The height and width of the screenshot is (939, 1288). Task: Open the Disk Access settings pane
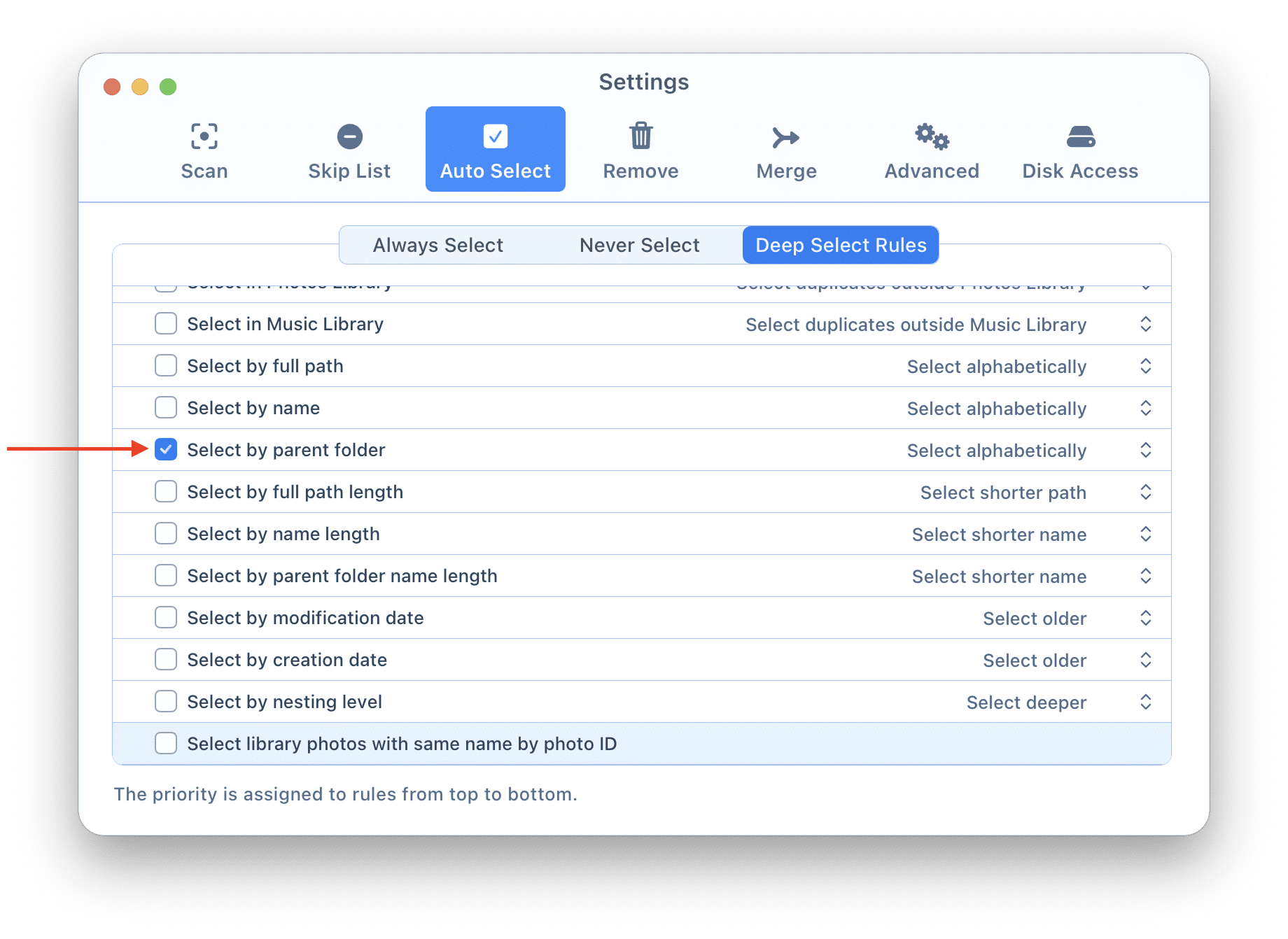pyautogui.click(x=1080, y=150)
